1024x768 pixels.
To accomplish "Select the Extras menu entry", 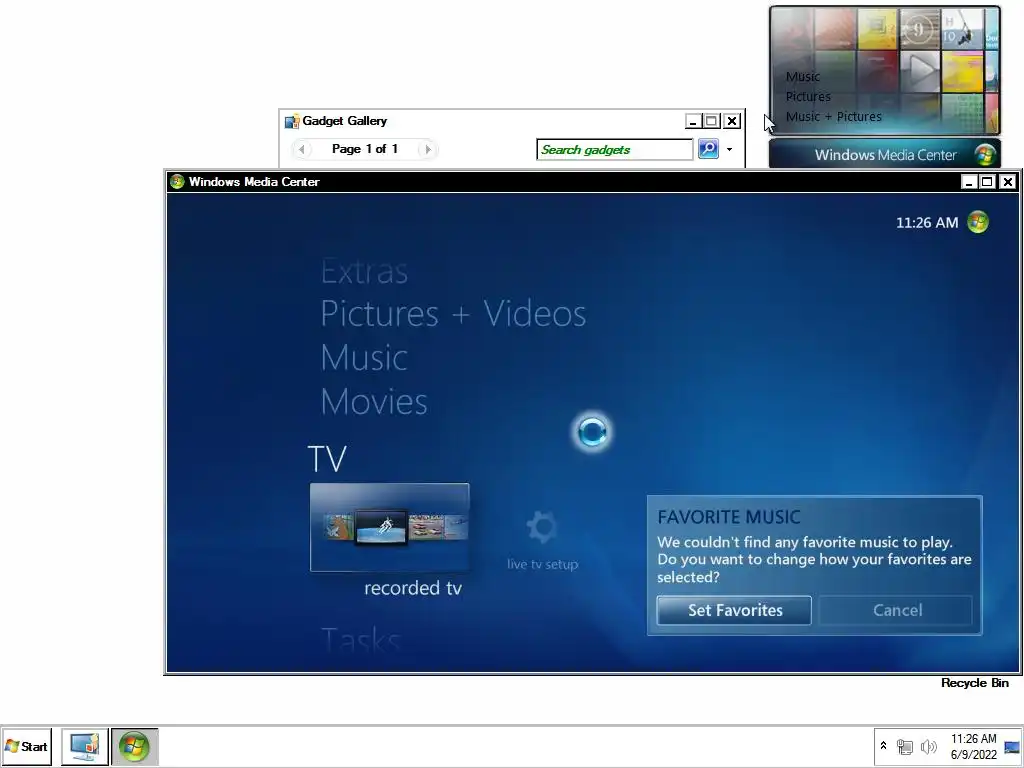I will [x=364, y=271].
